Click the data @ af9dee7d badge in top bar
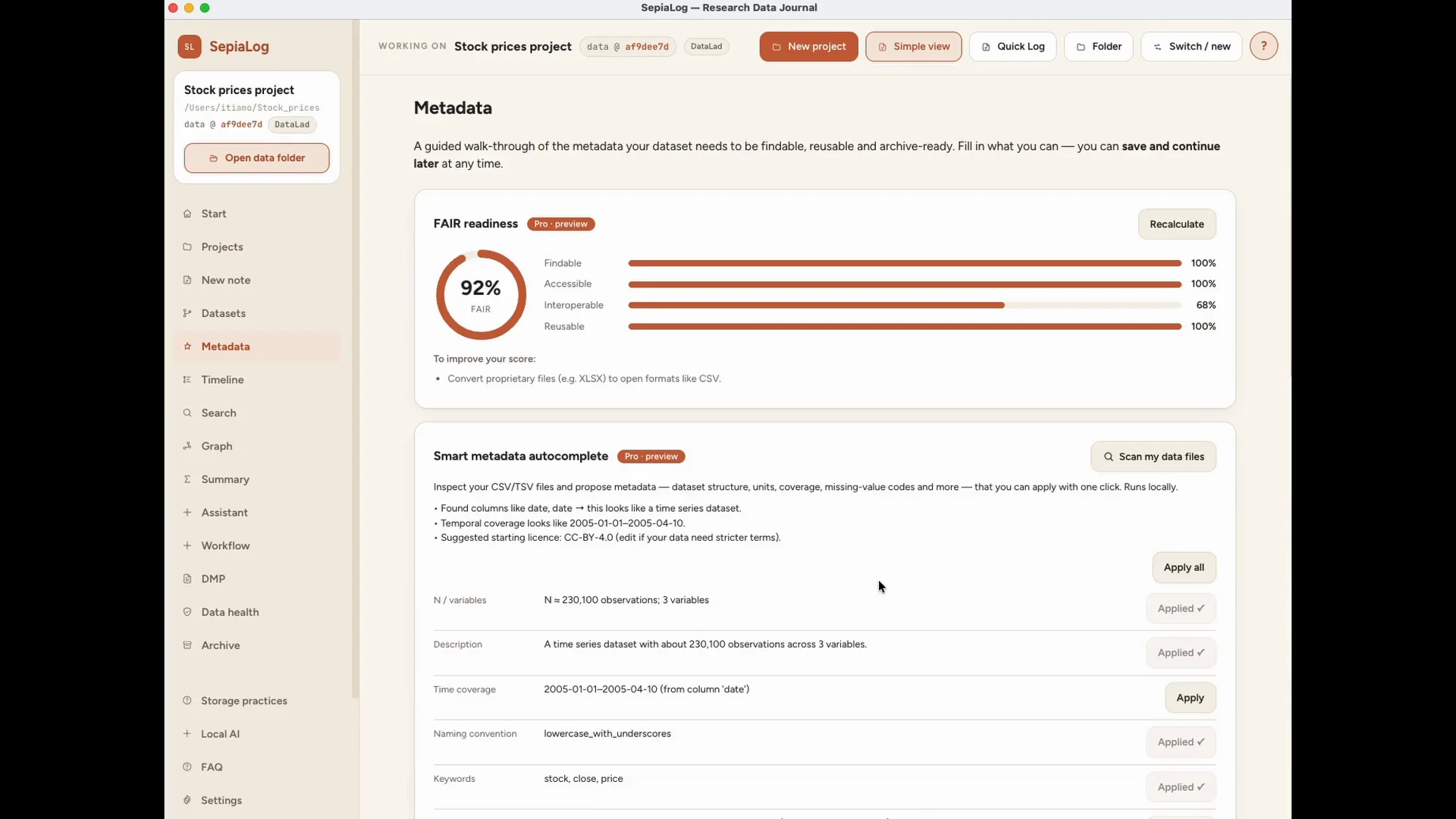The width and height of the screenshot is (1456, 819). click(627, 47)
